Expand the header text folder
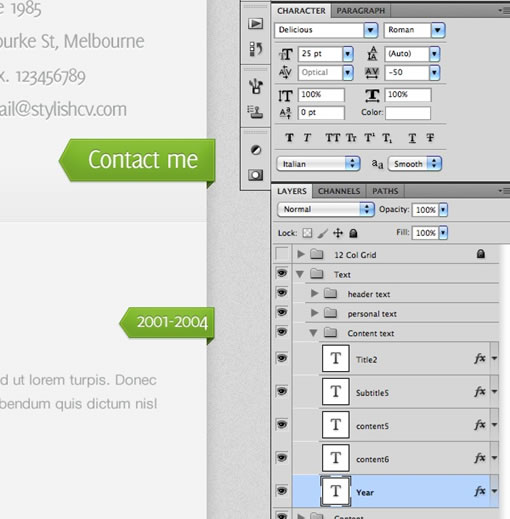 (x=314, y=294)
